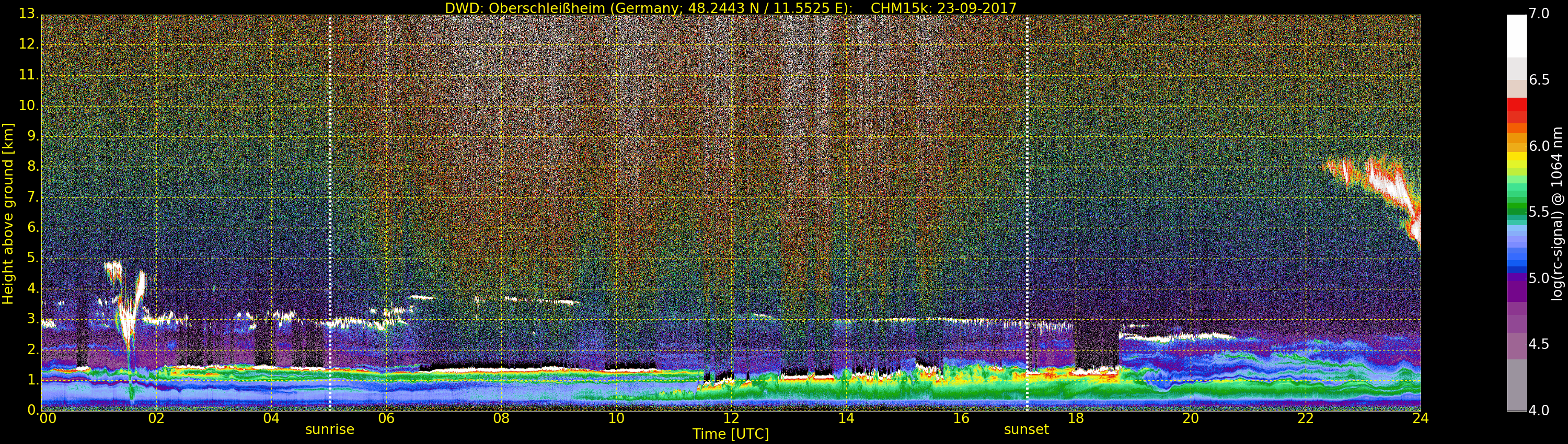Click the 'sunrise' label below the time axis
Image resolution: width=1568 pixels, height=444 pixels.
(x=329, y=429)
